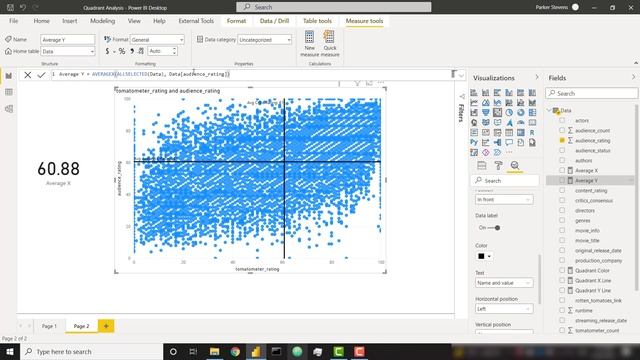Open Windows Start menu
Screen dimensions: 640x360
pos(10,351)
